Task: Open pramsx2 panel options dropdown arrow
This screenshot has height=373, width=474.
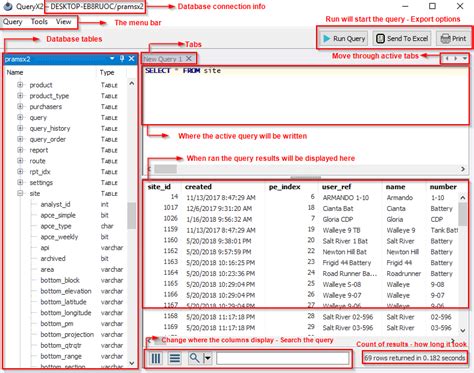Action: pyautogui.click(x=112, y=59)
